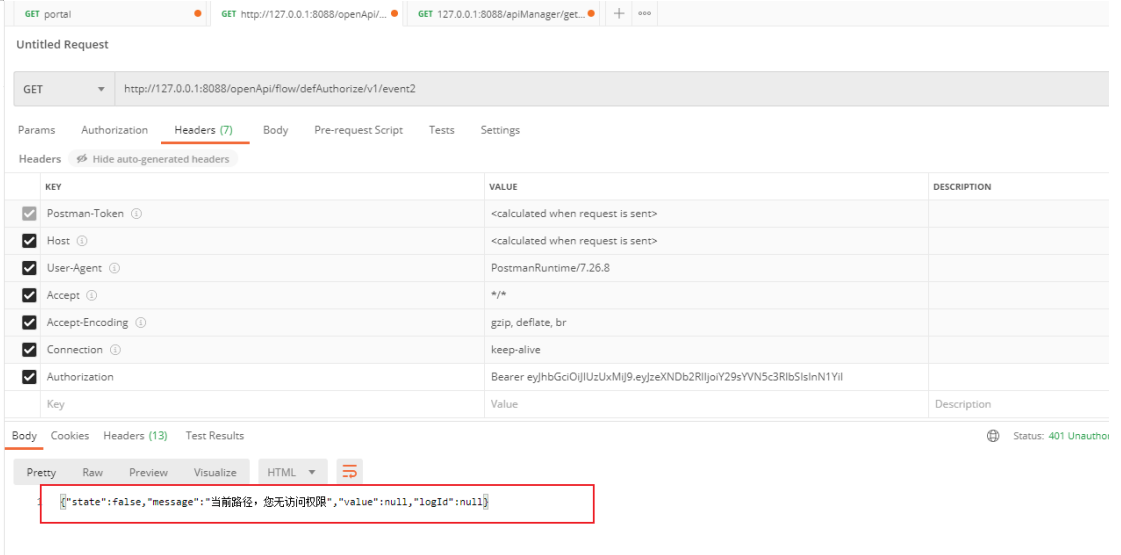Select the Headers (7) request tab

coord(204,130)
